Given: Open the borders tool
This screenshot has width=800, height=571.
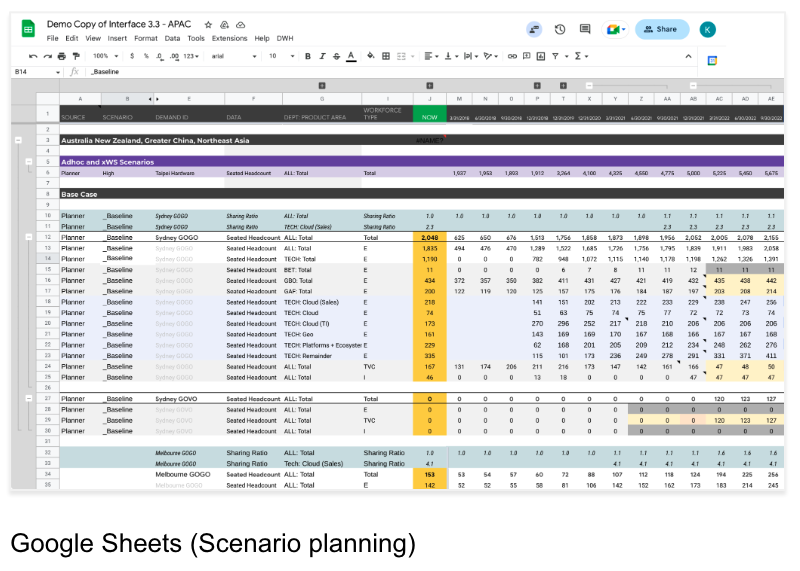Looking at the screenshot, I should pyautogui.click(x=386, y=56).
